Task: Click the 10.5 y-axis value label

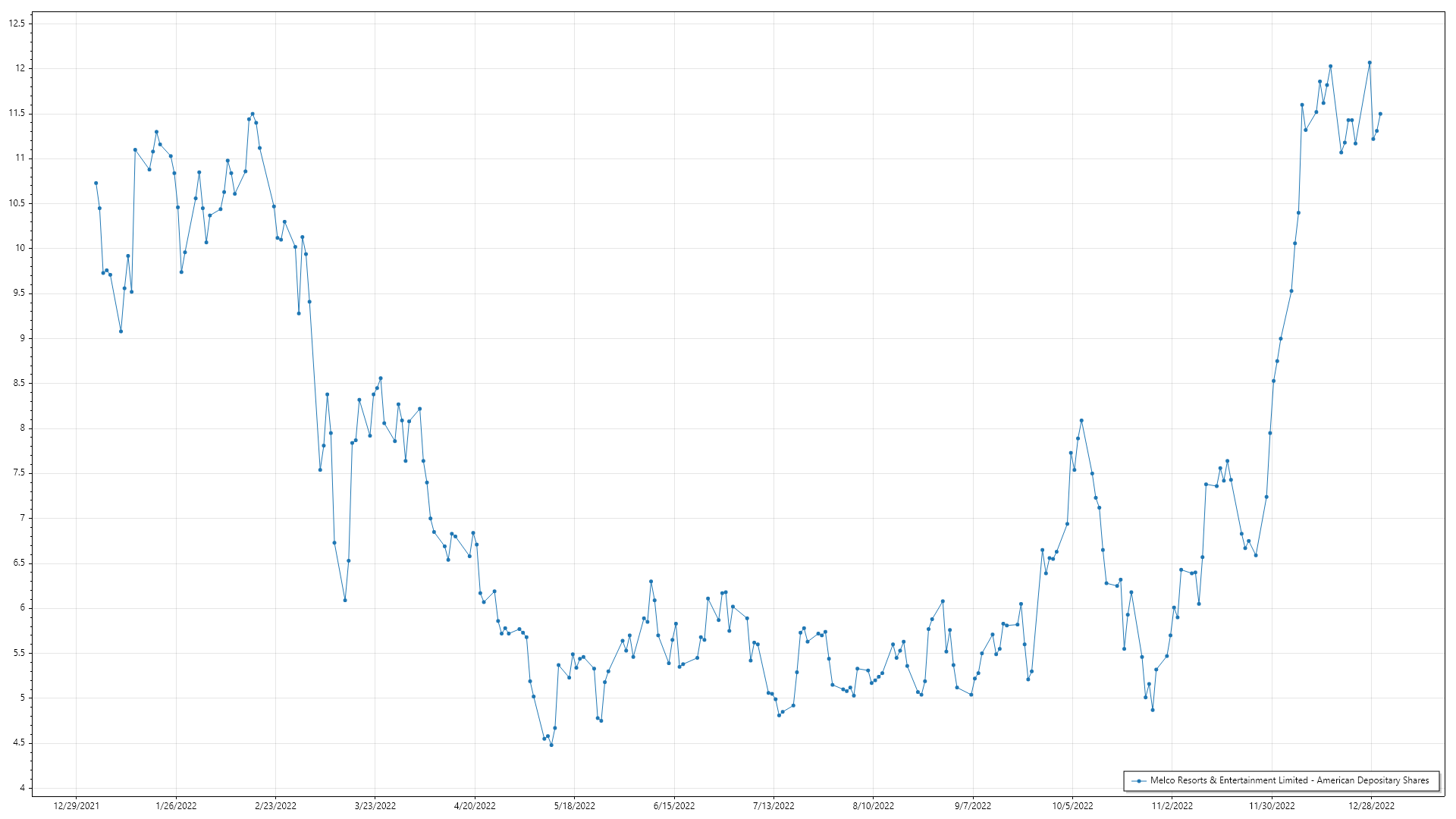Action: tap(17, 203)
